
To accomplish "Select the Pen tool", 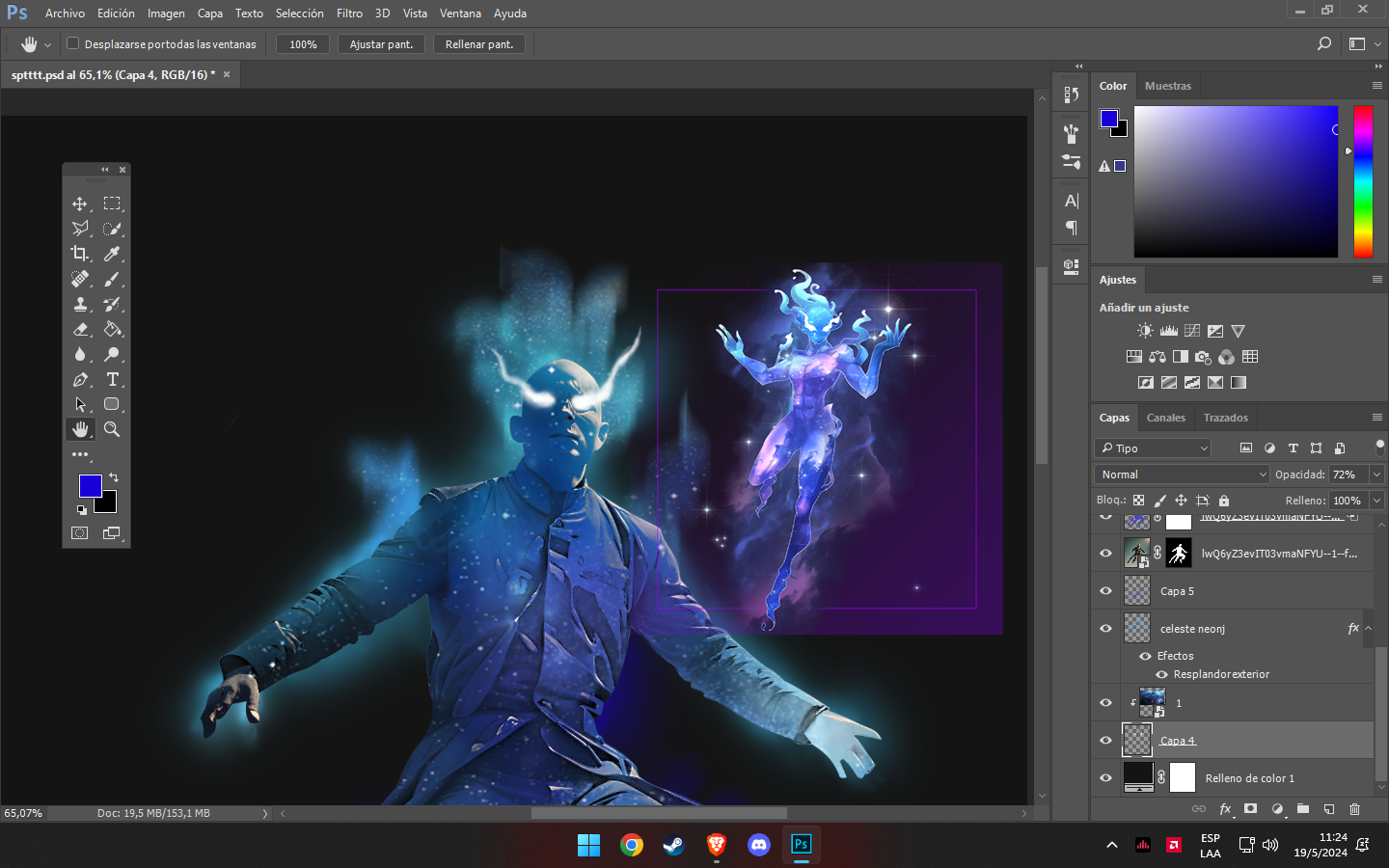I will (x=80, y=379).
